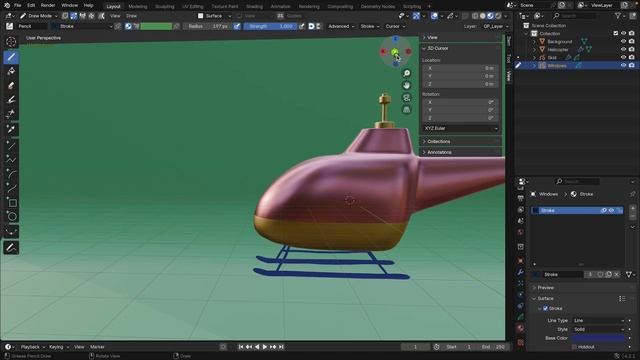Open the Window menu

click(69, 5)
